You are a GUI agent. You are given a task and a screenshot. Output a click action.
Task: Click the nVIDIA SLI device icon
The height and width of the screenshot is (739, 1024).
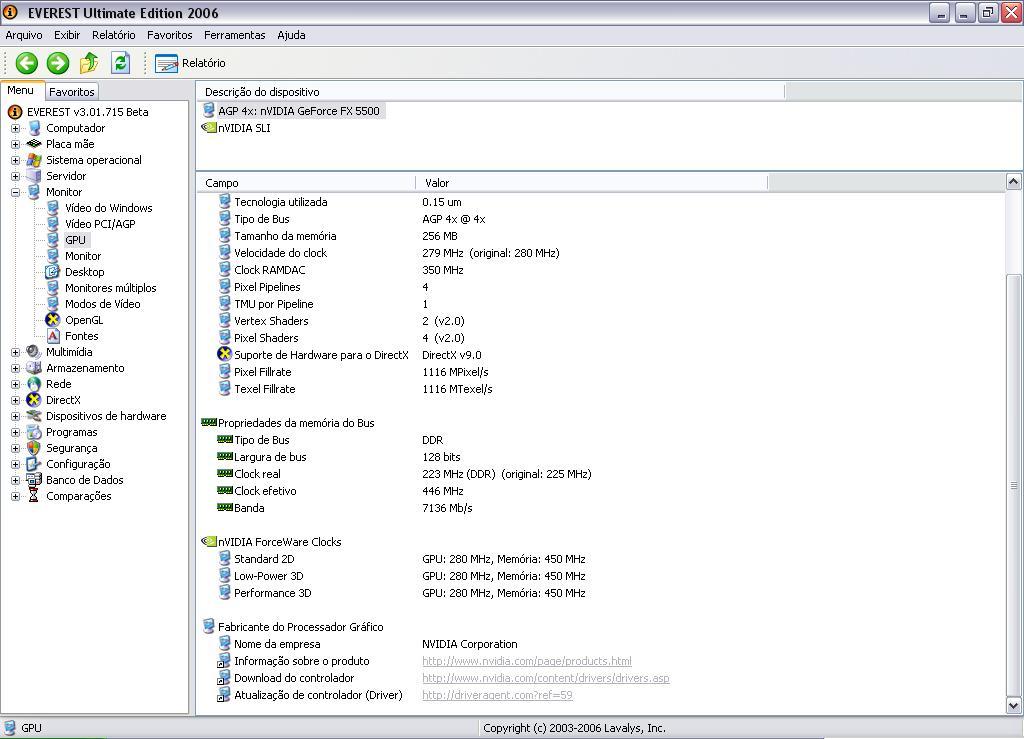click(x=209, y=128)
